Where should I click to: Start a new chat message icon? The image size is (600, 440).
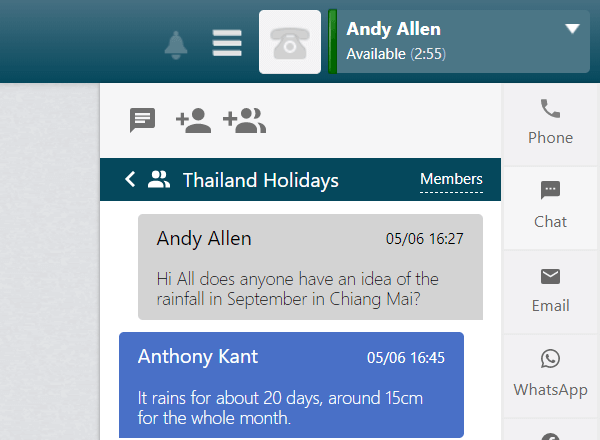pyautogui.click(x=142, y=120)
